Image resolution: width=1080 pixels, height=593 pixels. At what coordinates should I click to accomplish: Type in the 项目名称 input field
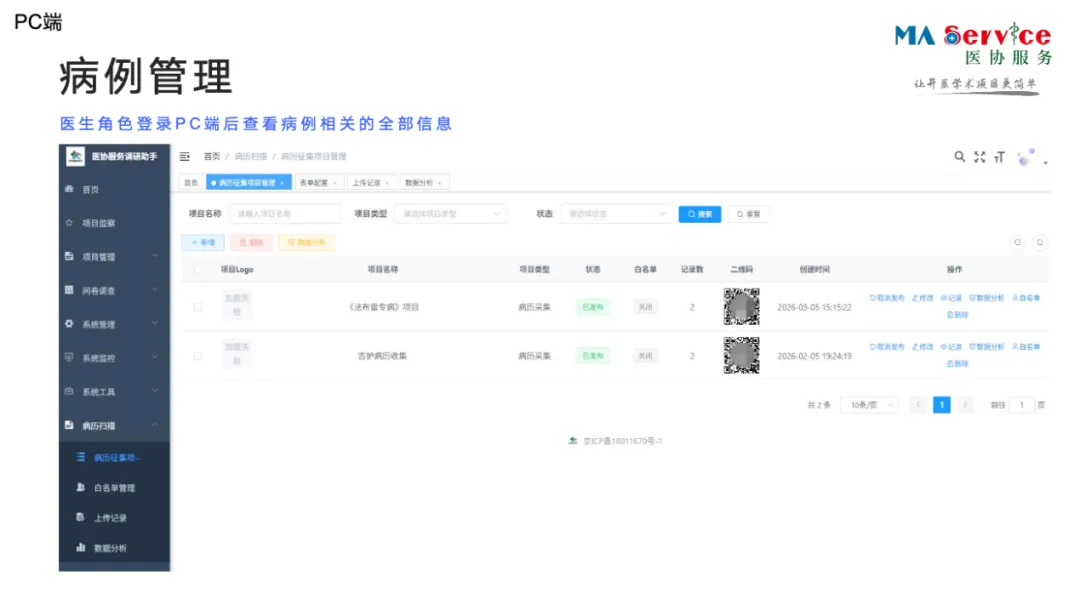click(x=284, y=214)
